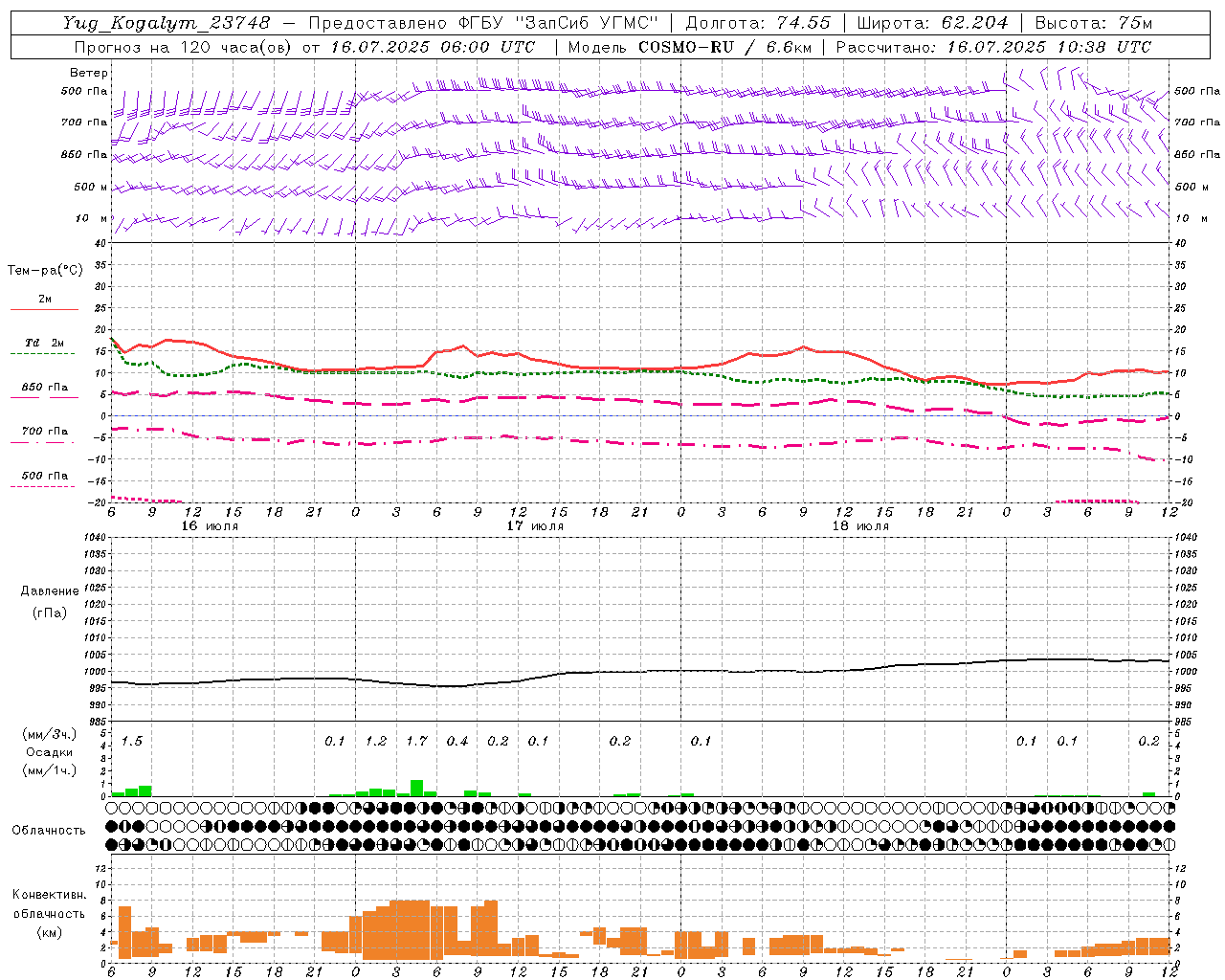The height and width of the screenshot is (980, 1225).
Task: Click the 17 июля date label
Action: coord(535,525)
